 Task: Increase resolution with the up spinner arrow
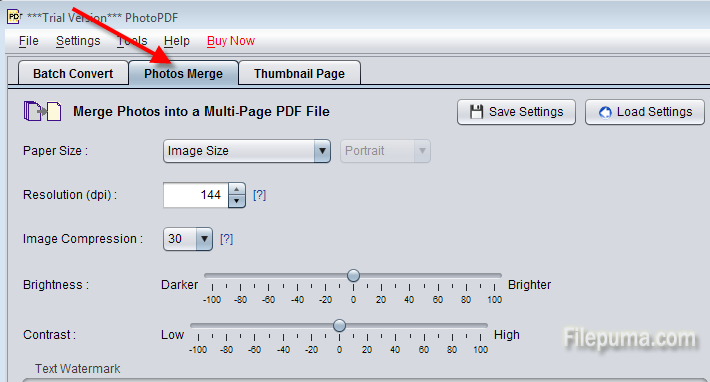point(237,189)
